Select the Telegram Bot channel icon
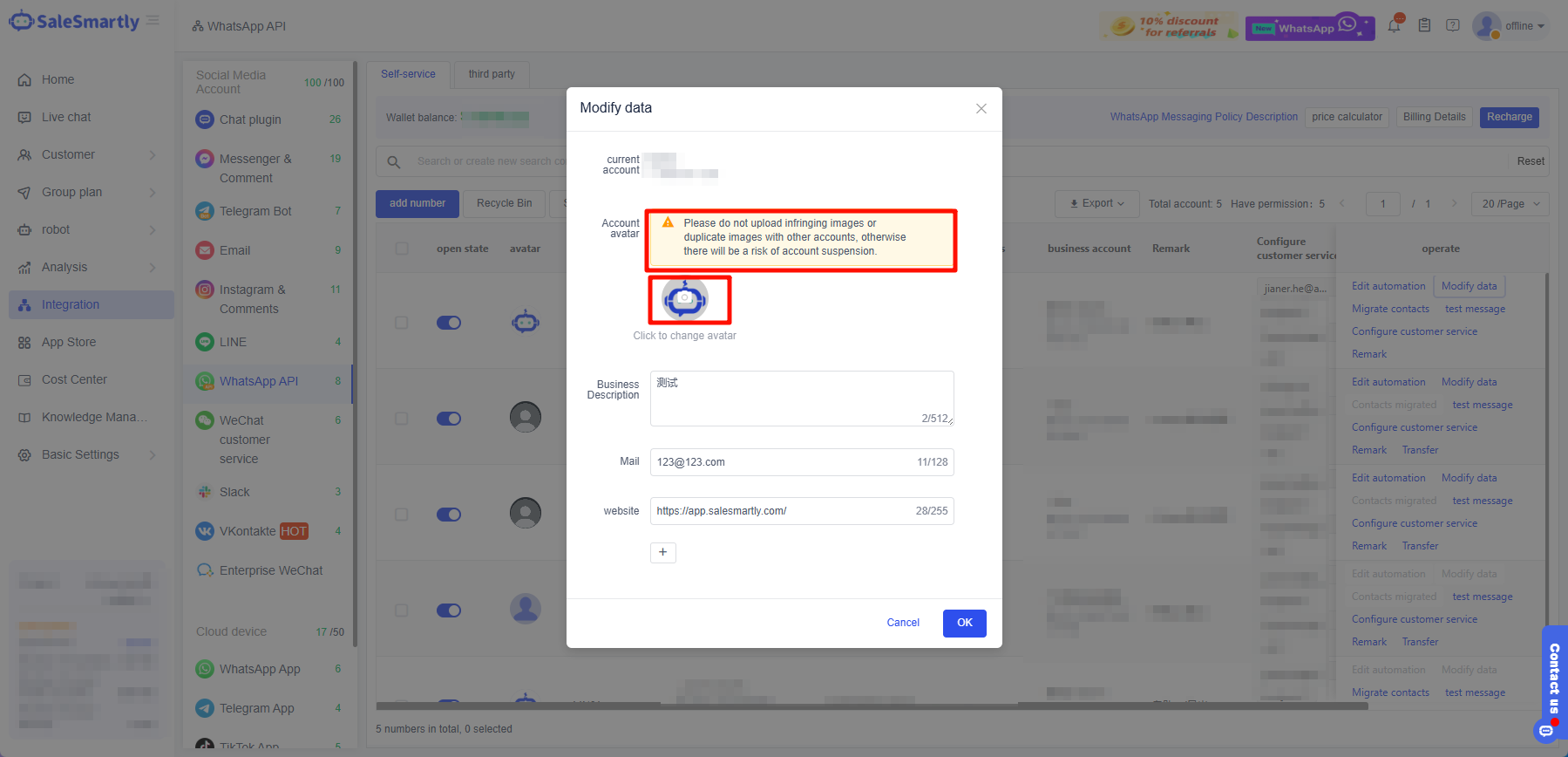The height and width of the screenshot is (757, 1568). coord(205,211)
